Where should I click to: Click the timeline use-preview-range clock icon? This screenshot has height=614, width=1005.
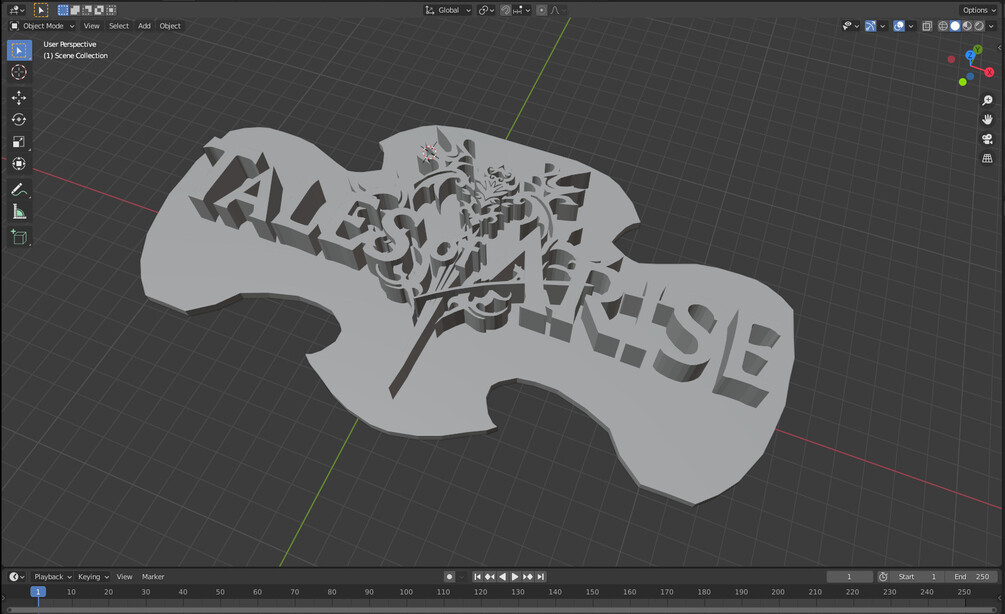pyautogui.click(x=883, y=577)
